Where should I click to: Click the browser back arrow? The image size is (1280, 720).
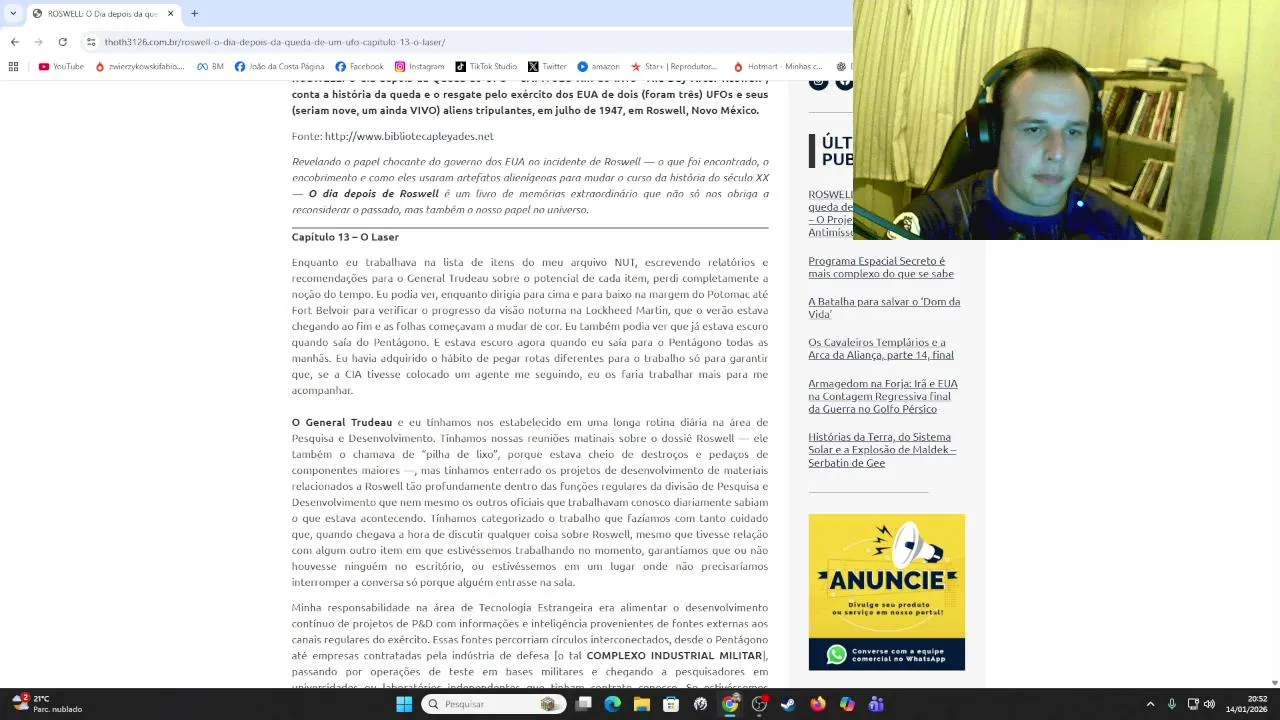click(14, 42)
